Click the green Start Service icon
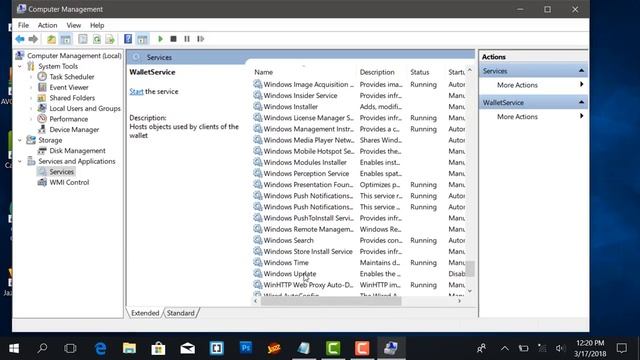Screen dimensions: 640x360 (x=160, y=39)
